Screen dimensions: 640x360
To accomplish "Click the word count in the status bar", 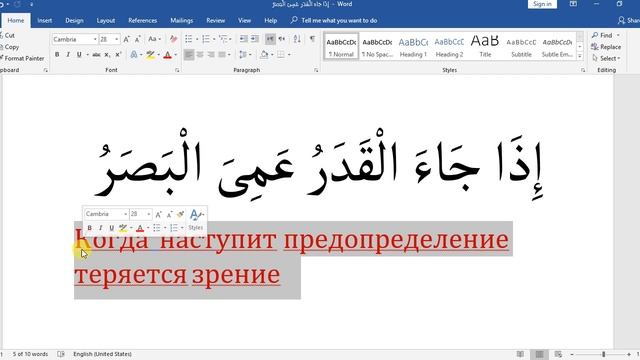I will click(x=30, y=354).
